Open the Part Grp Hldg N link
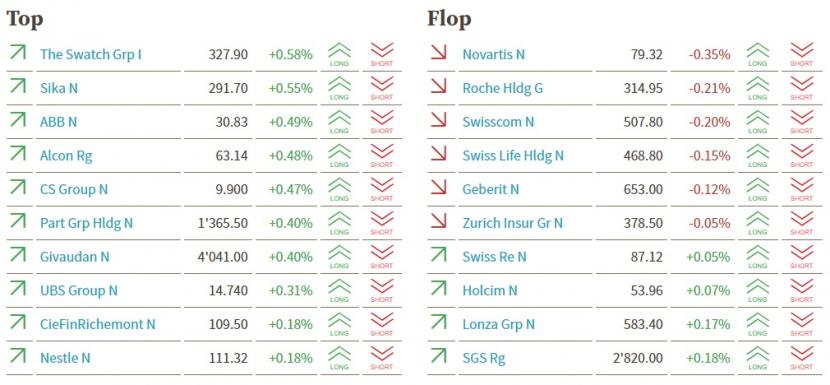Screen dimensions: 830x385 (86, 223)
